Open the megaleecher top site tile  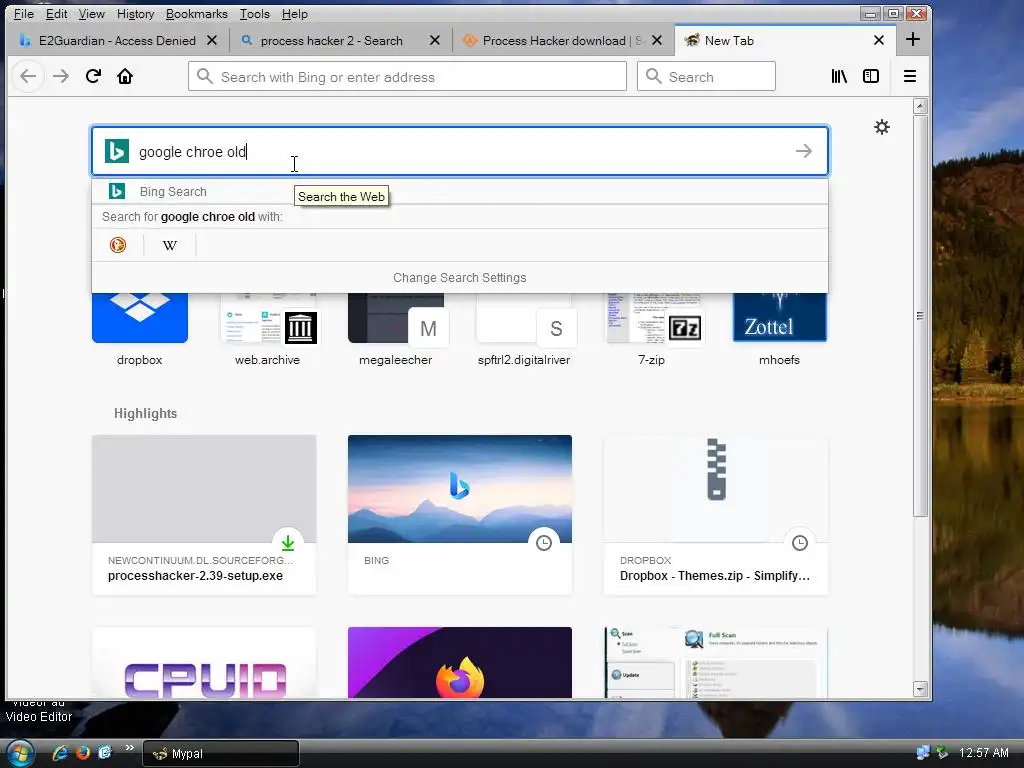click(x=396, y=330)
